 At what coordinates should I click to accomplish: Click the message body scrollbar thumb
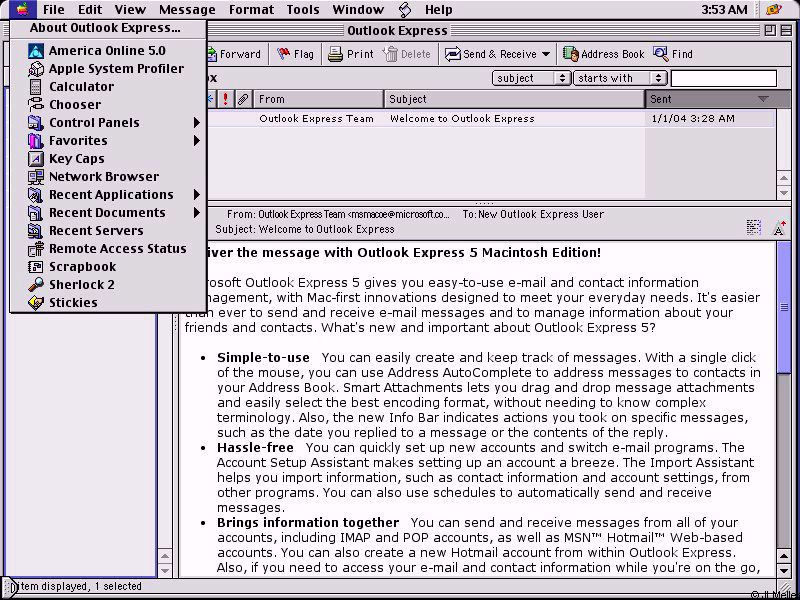click(x=784, y=307)
